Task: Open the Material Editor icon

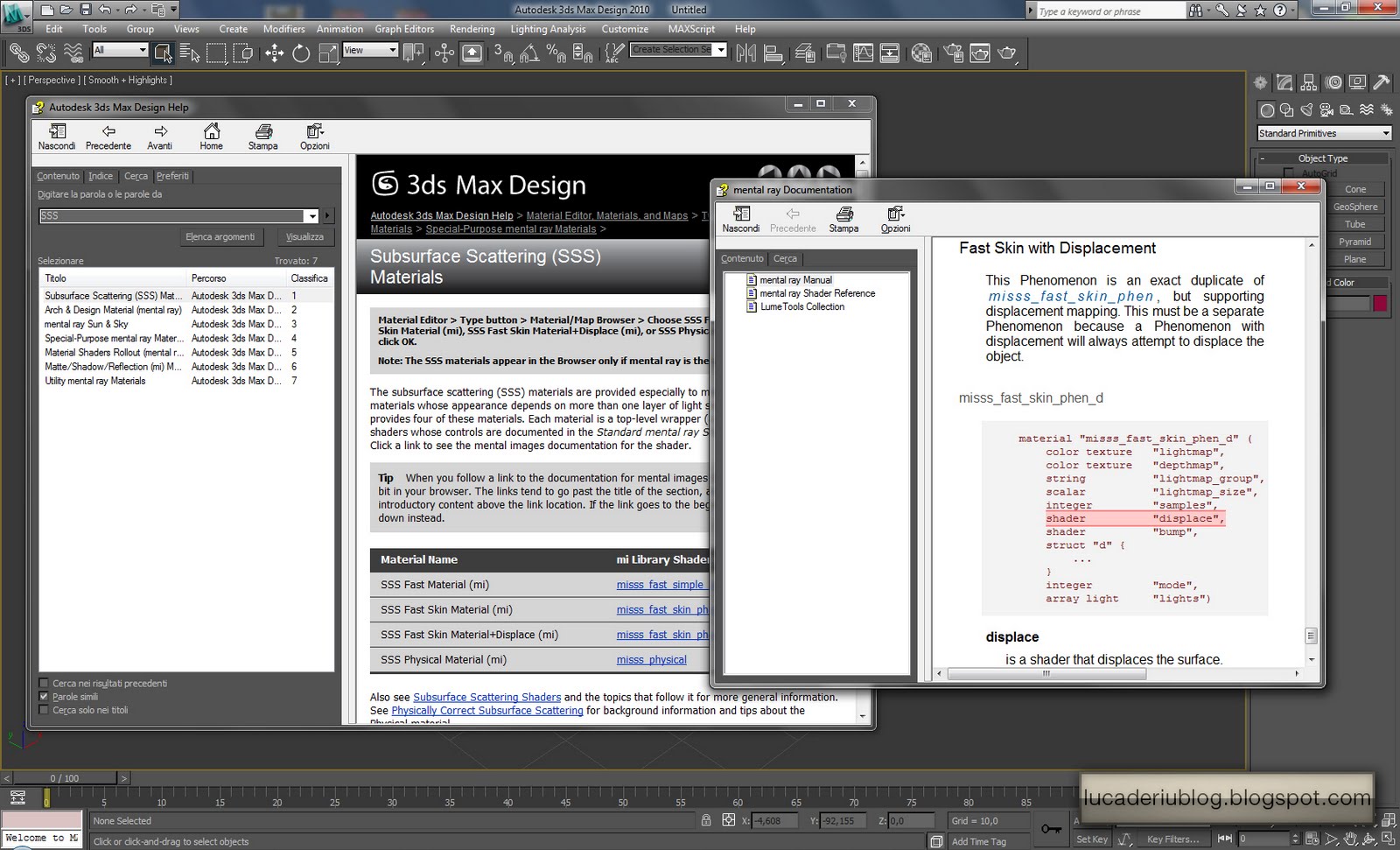Action: [921, 53]
